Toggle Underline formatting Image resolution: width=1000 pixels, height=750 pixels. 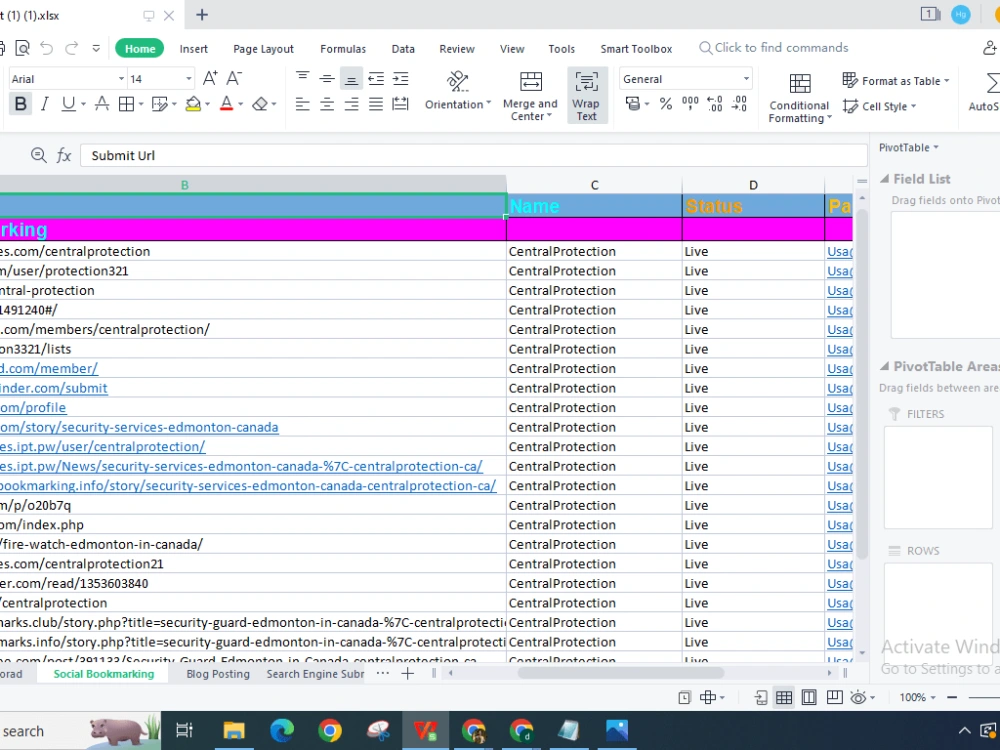(x=68, y=104)
